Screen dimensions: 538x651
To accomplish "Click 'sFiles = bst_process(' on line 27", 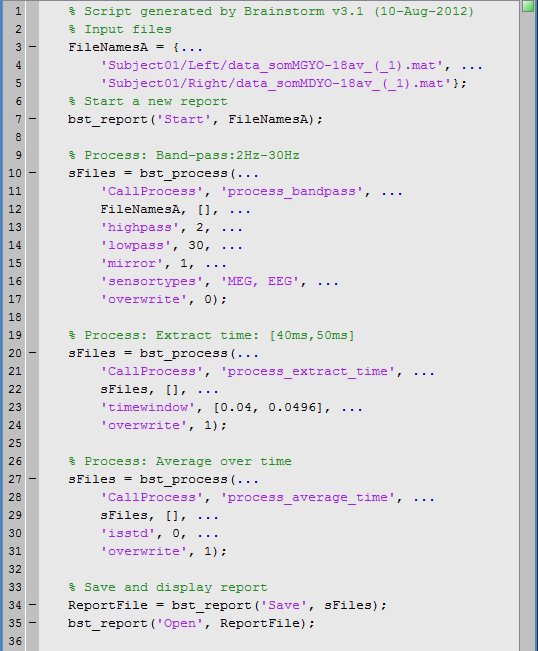I will point(152,480).
